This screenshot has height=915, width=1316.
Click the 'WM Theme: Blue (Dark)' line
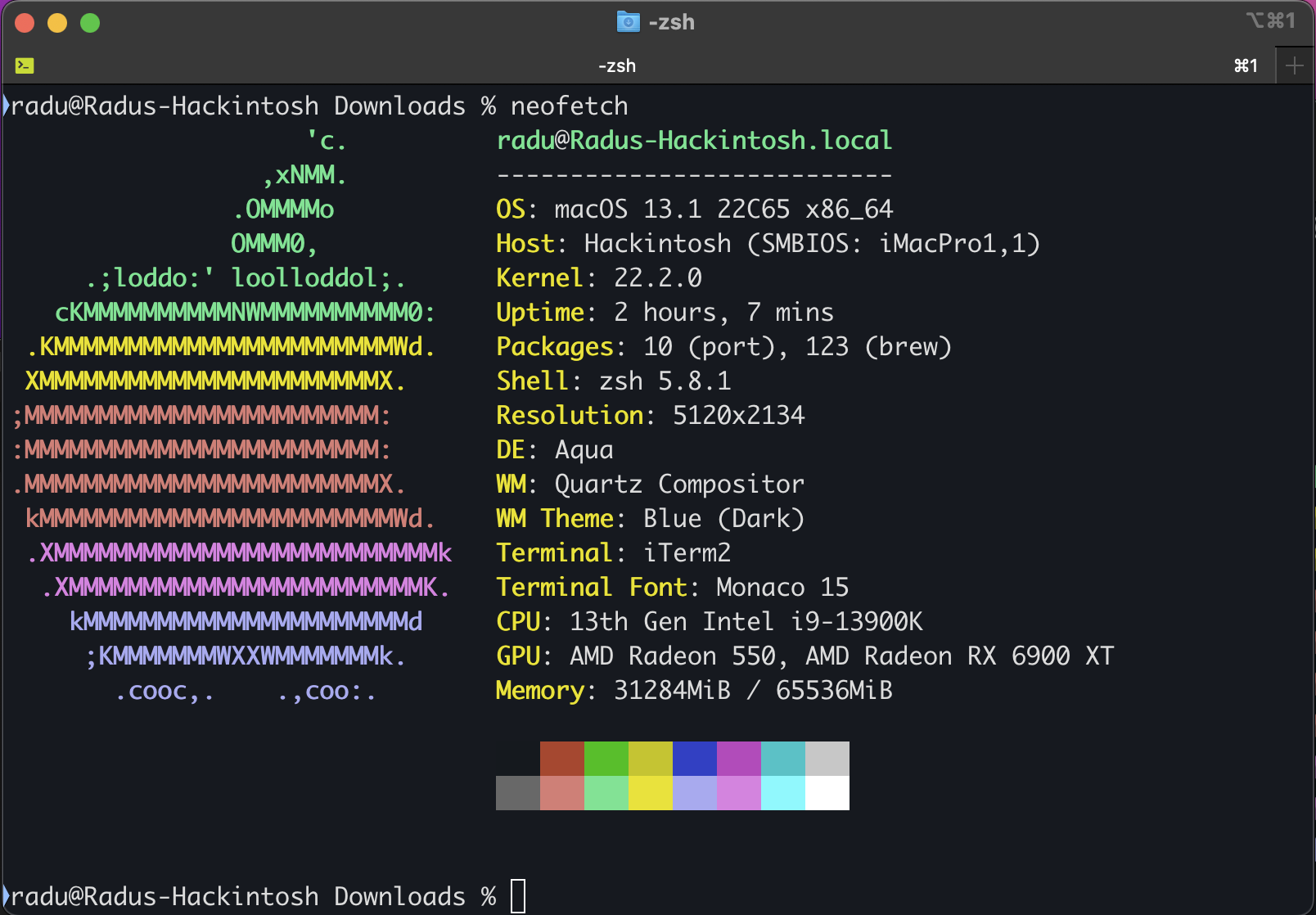tap(651, 519)
